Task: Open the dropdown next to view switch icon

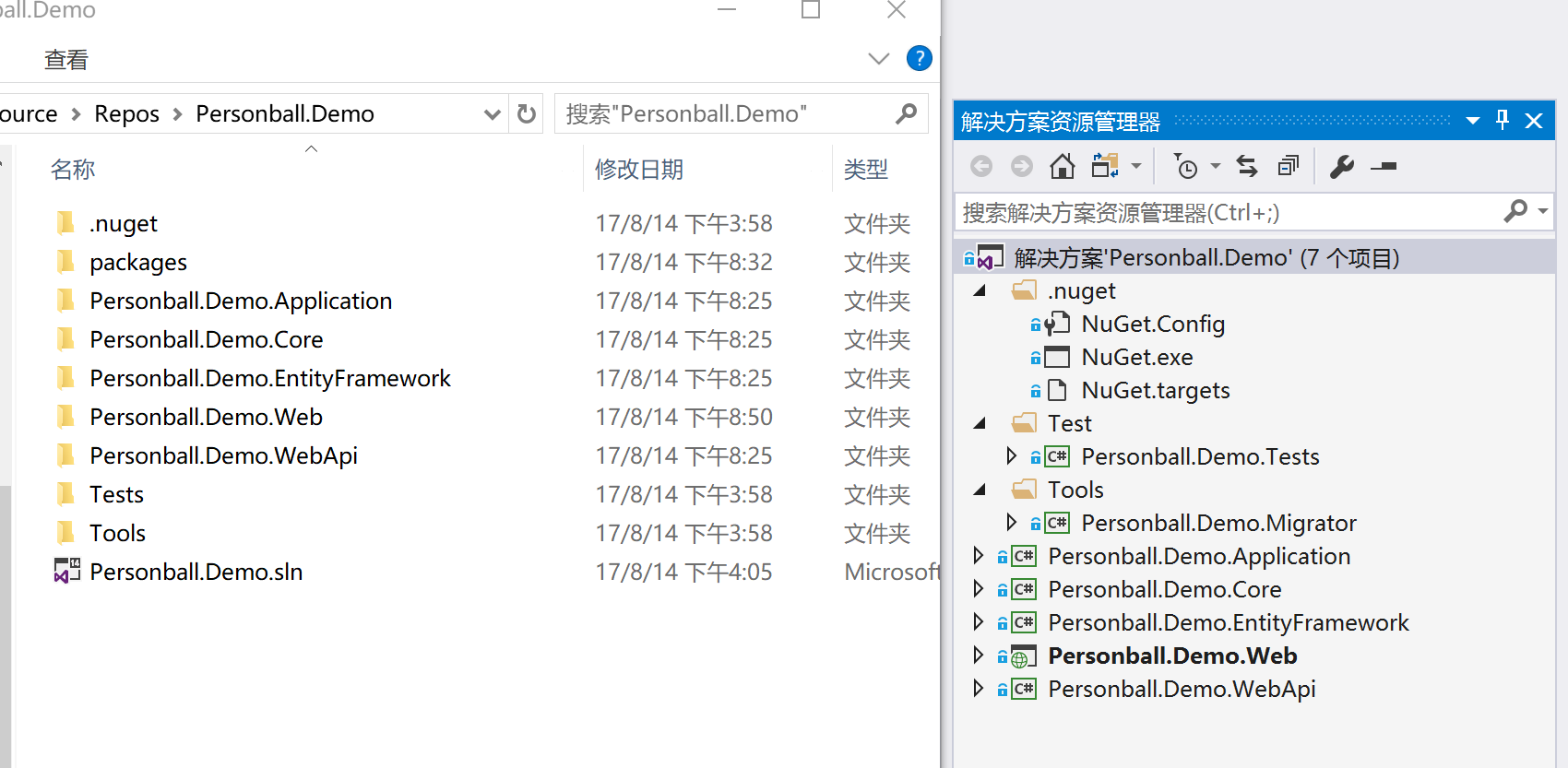Action: coord(1136,166)
